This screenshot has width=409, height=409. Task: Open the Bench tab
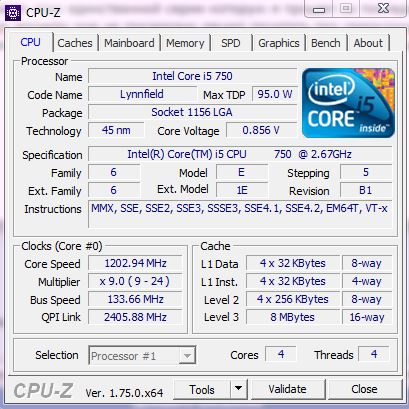tap(326, 43)
